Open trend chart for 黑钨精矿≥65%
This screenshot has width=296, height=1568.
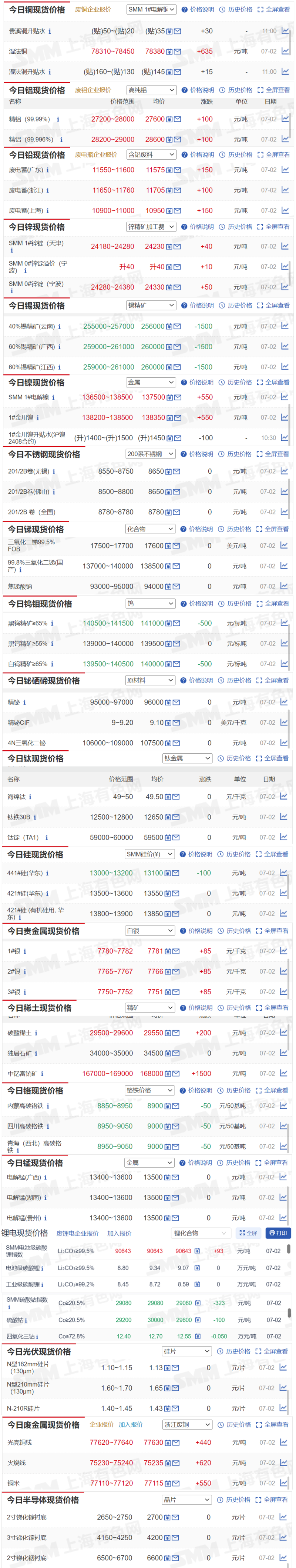(284, 623)
